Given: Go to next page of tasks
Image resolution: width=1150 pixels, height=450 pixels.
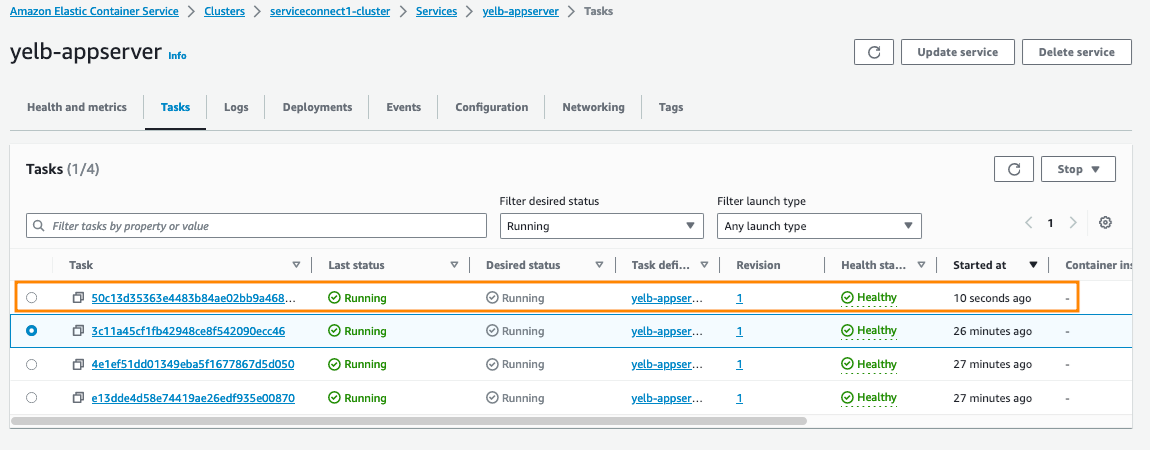Looking at the screenshot, I should click(x=1072, y=223).
